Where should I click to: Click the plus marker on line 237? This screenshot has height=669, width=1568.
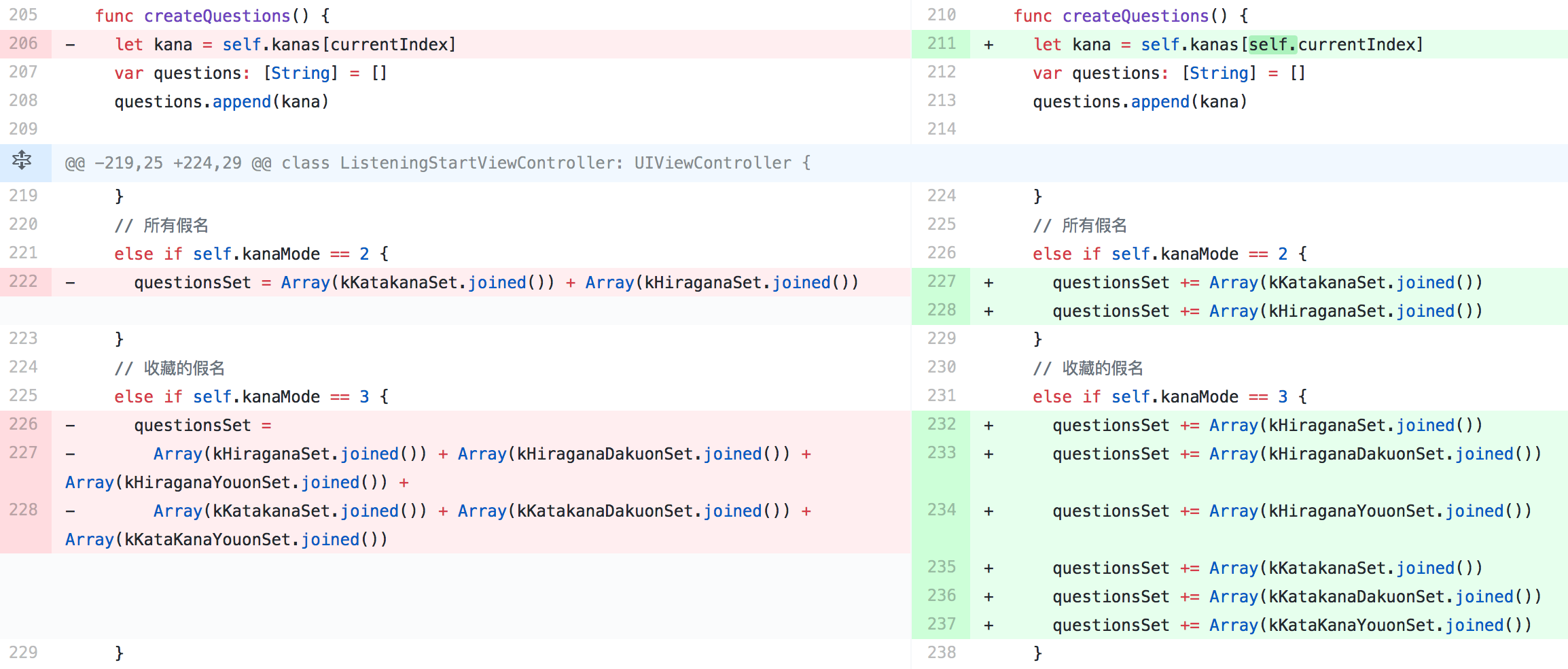(x=988, y=625)
